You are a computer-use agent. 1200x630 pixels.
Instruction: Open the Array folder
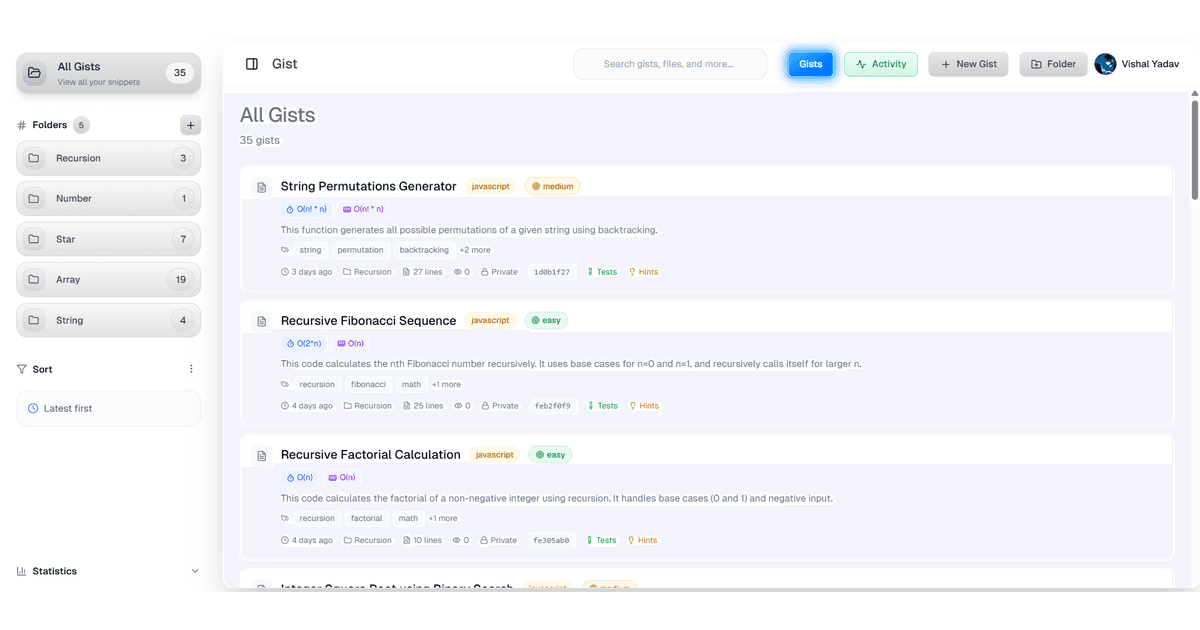click(x=108, y=280)
